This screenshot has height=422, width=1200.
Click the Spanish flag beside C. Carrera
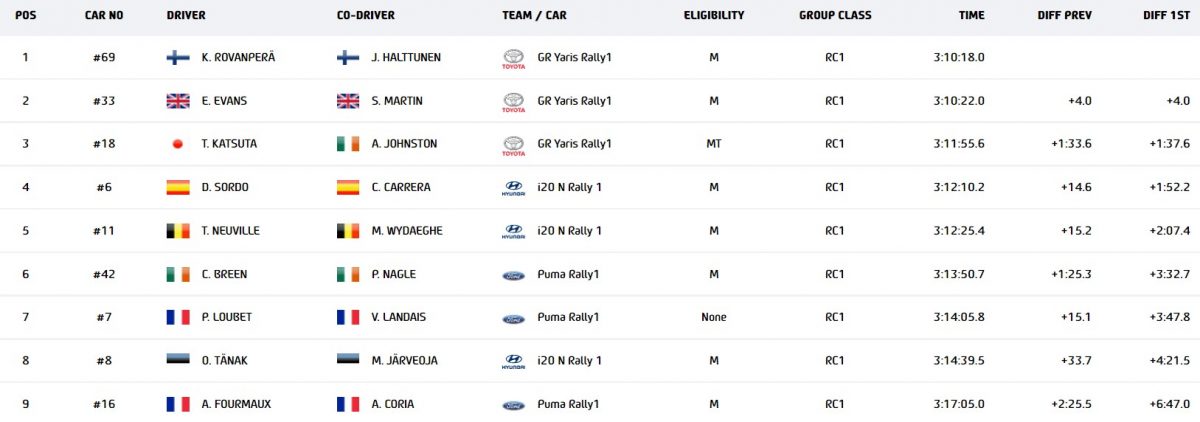coord(348,188)
